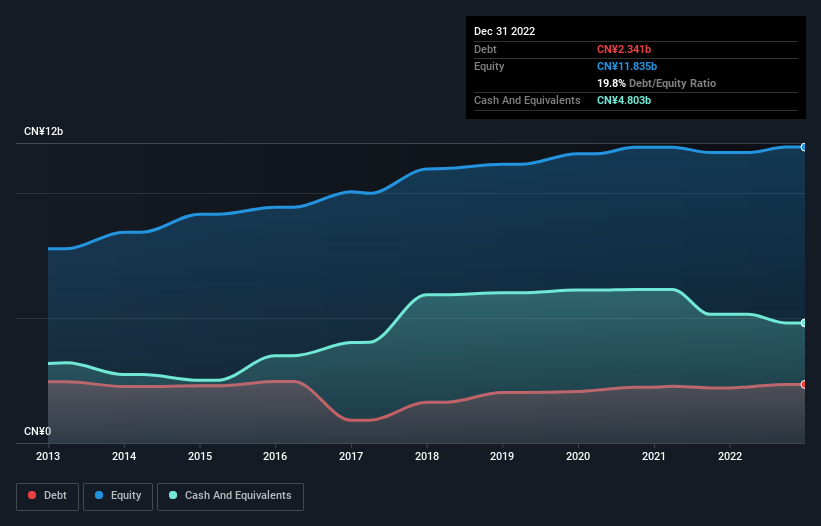This screenshot has height=526, width=821.
Task: Click the CN¥11.835b equity value in tooltip
Action: [x=627, y=66]
